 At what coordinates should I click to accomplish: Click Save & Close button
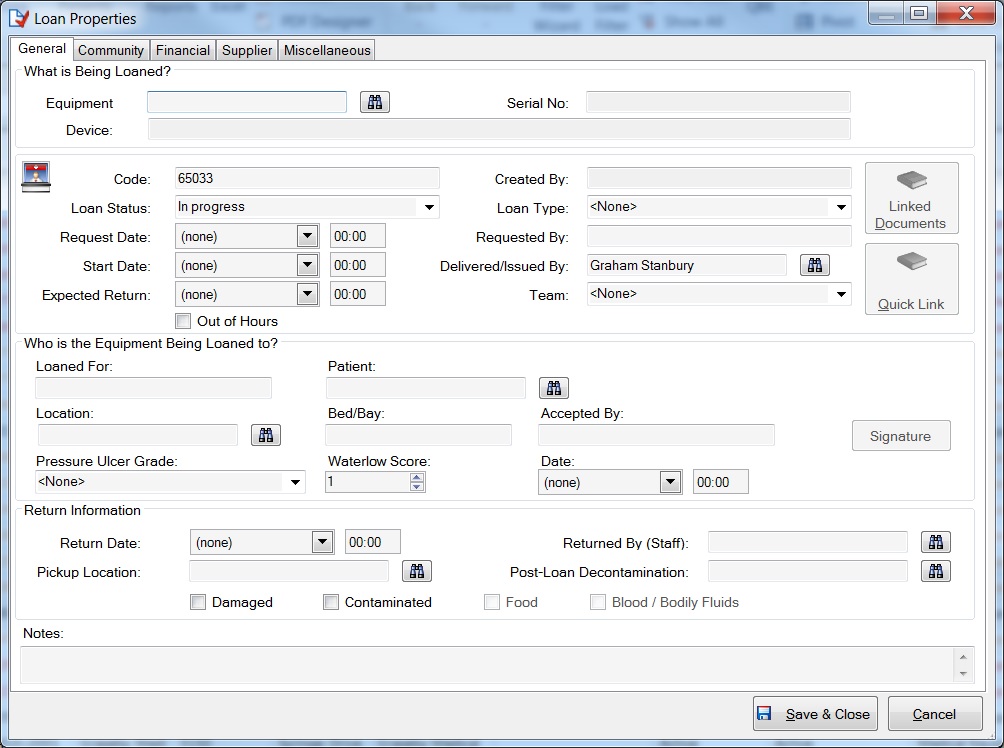[x=815, y=714]
